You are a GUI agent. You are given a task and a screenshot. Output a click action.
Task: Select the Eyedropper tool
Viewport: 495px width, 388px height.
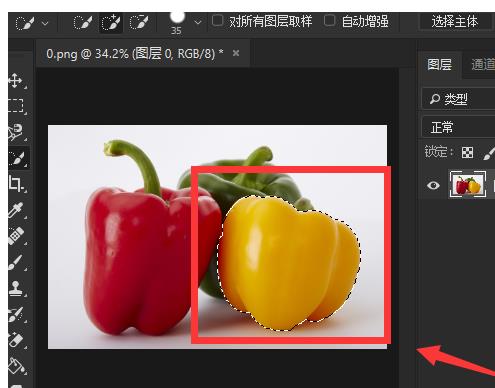tap(15, 210)
